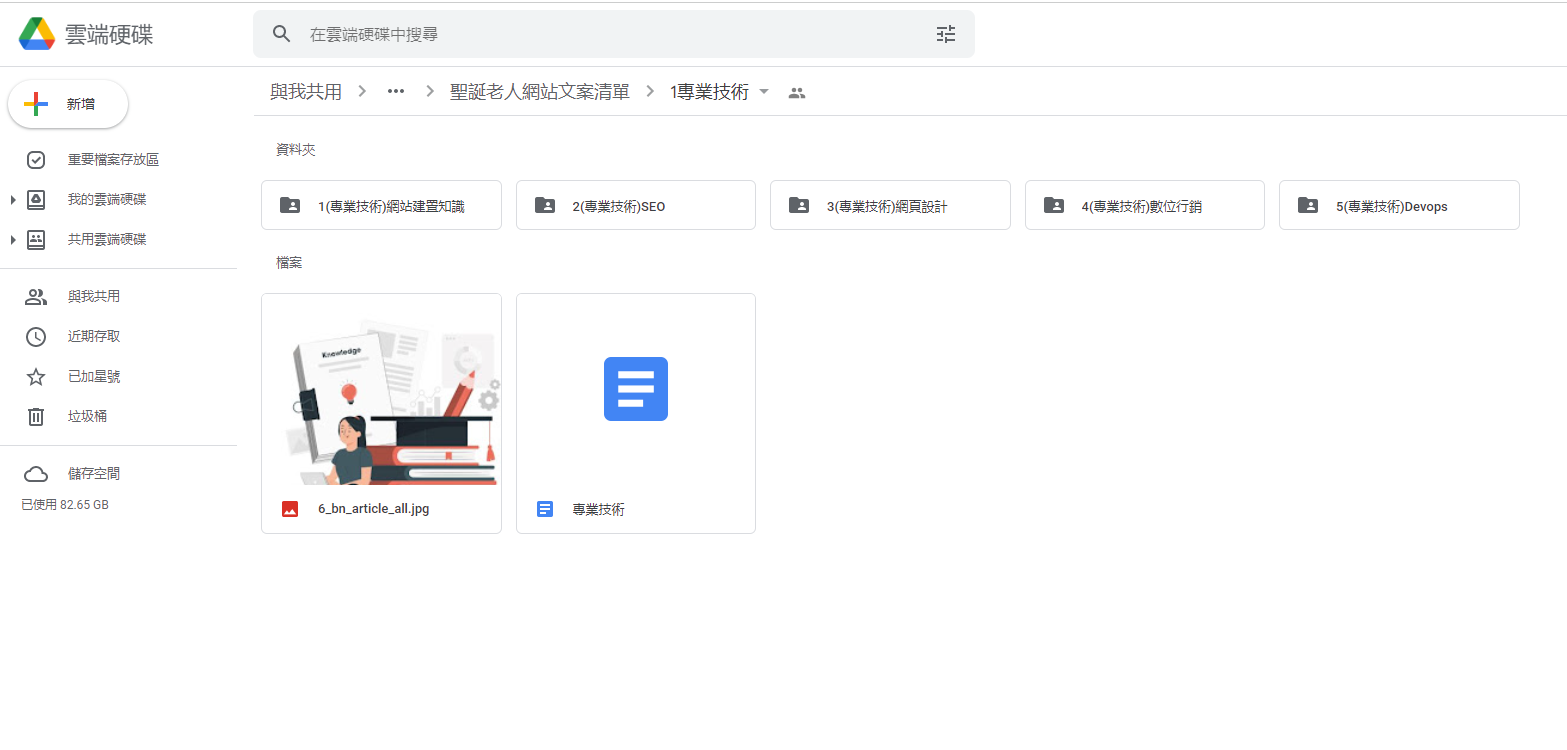Click 與我共用 breadcrumb link
Screen dimensions: 1567x750
coord(306,92)
